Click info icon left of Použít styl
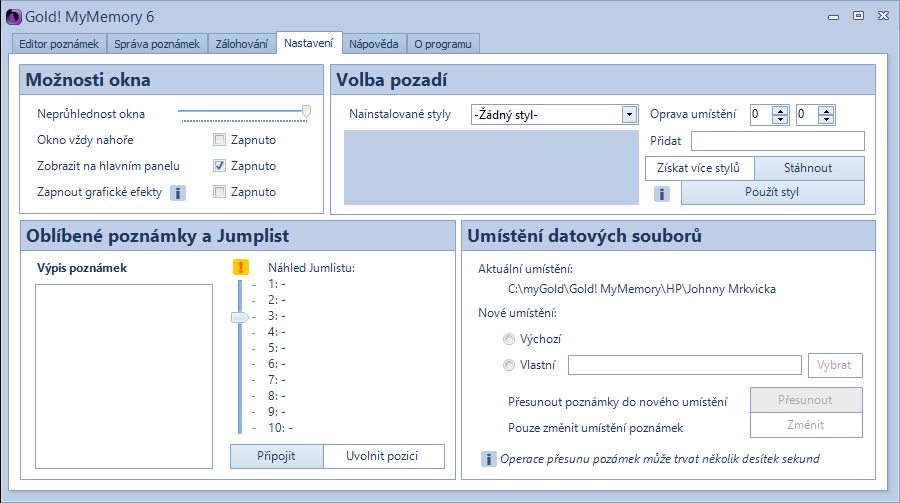Screen dimensions: 900x503 662,194
